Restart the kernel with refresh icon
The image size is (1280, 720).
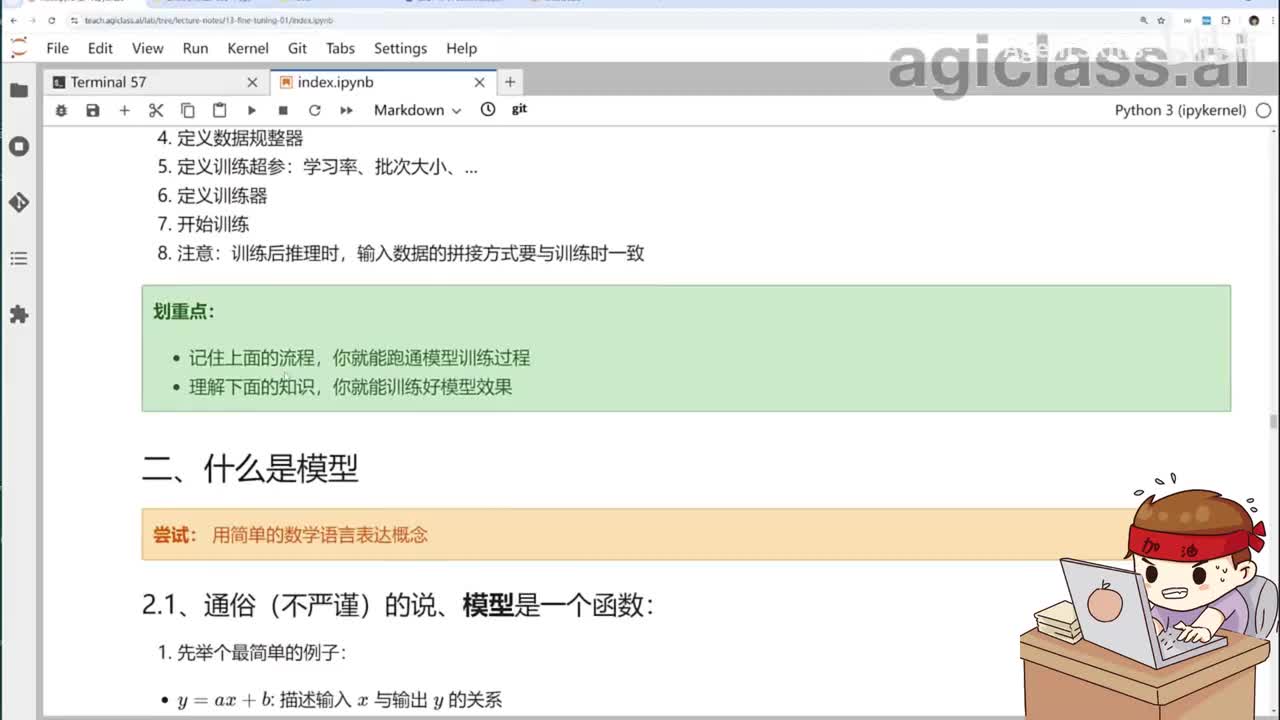point(314,110)
